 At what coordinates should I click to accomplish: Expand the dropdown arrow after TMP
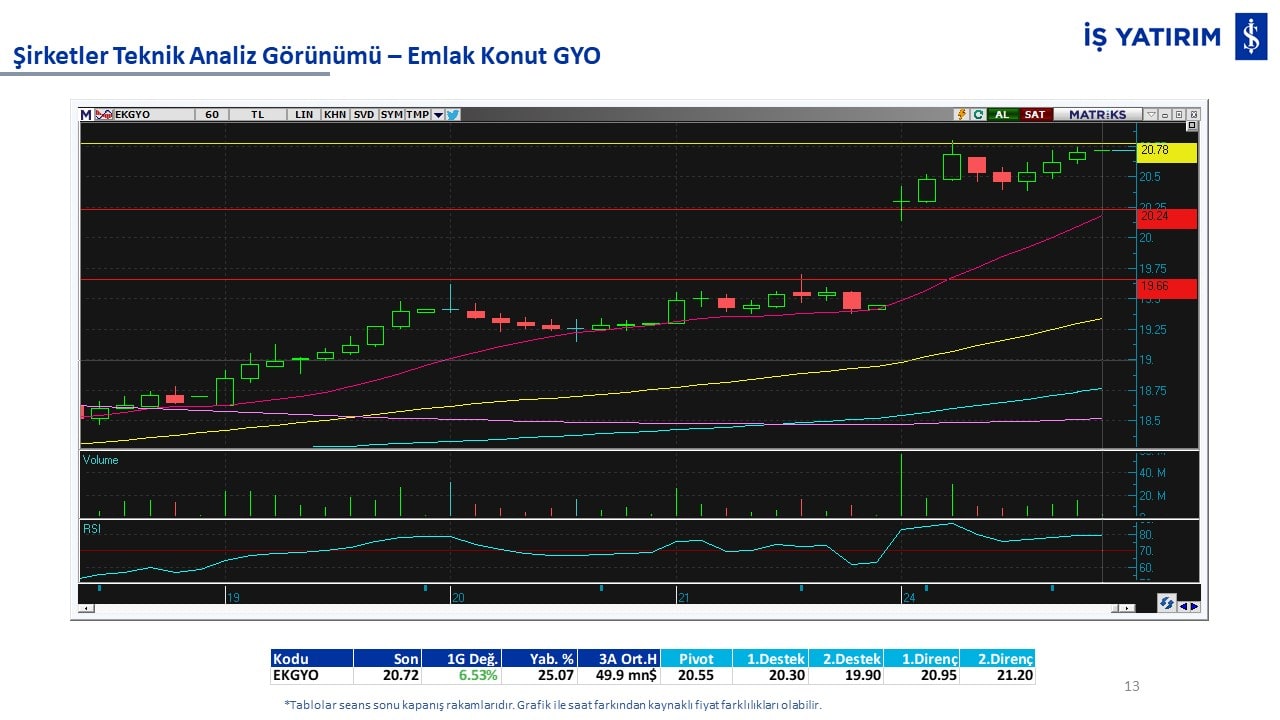pyautogui.click(x=438, y=115)
